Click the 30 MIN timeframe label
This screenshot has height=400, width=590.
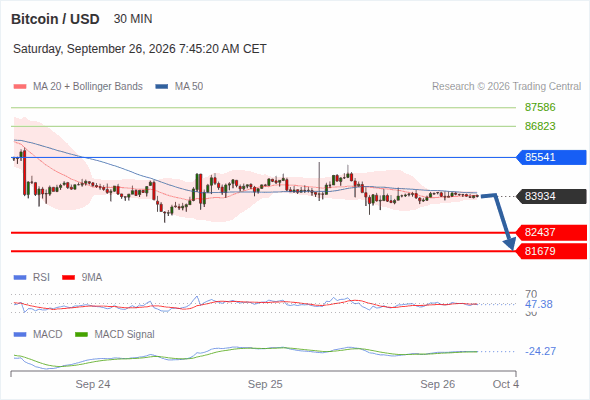point(133,19)
